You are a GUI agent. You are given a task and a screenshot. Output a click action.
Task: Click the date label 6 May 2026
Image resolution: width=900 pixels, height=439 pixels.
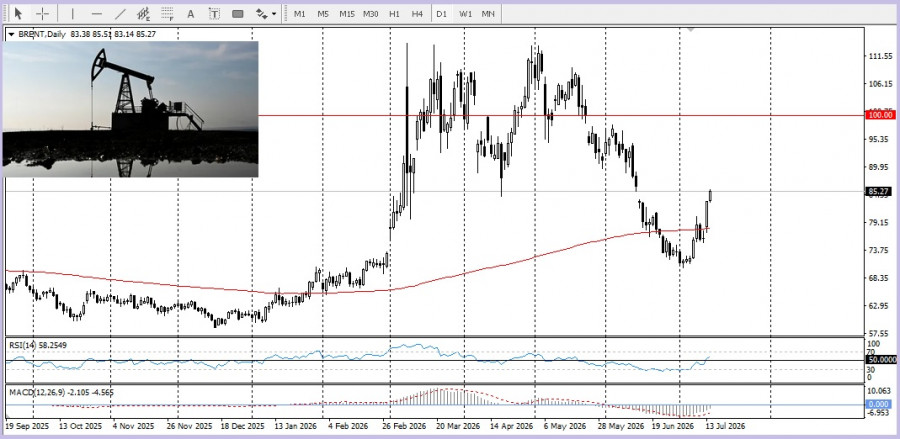click(x=565, y=426)
